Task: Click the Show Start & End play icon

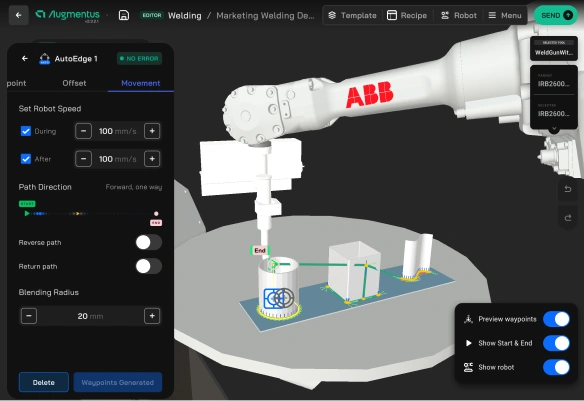Action: click(x=469, y=343)
